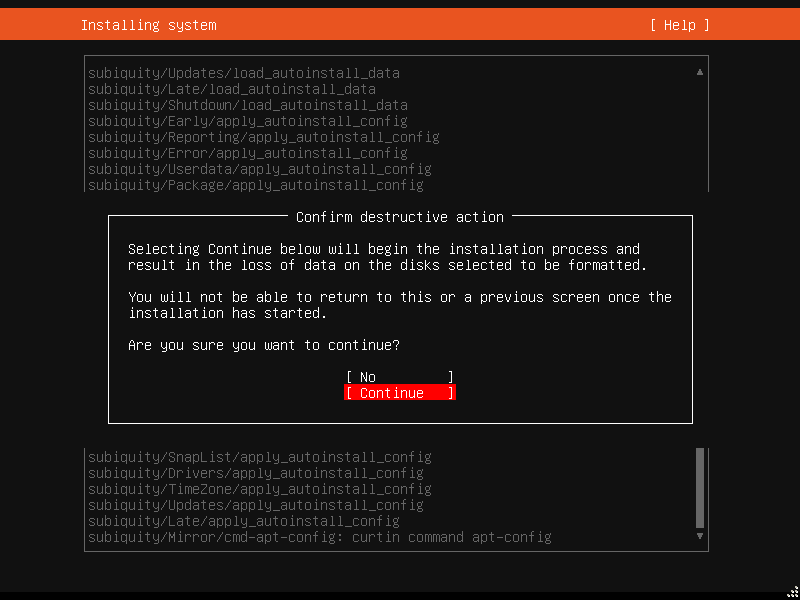Click the 'You will not be able to return' warning line
The image size is (800, 600).
click(400, 297)
